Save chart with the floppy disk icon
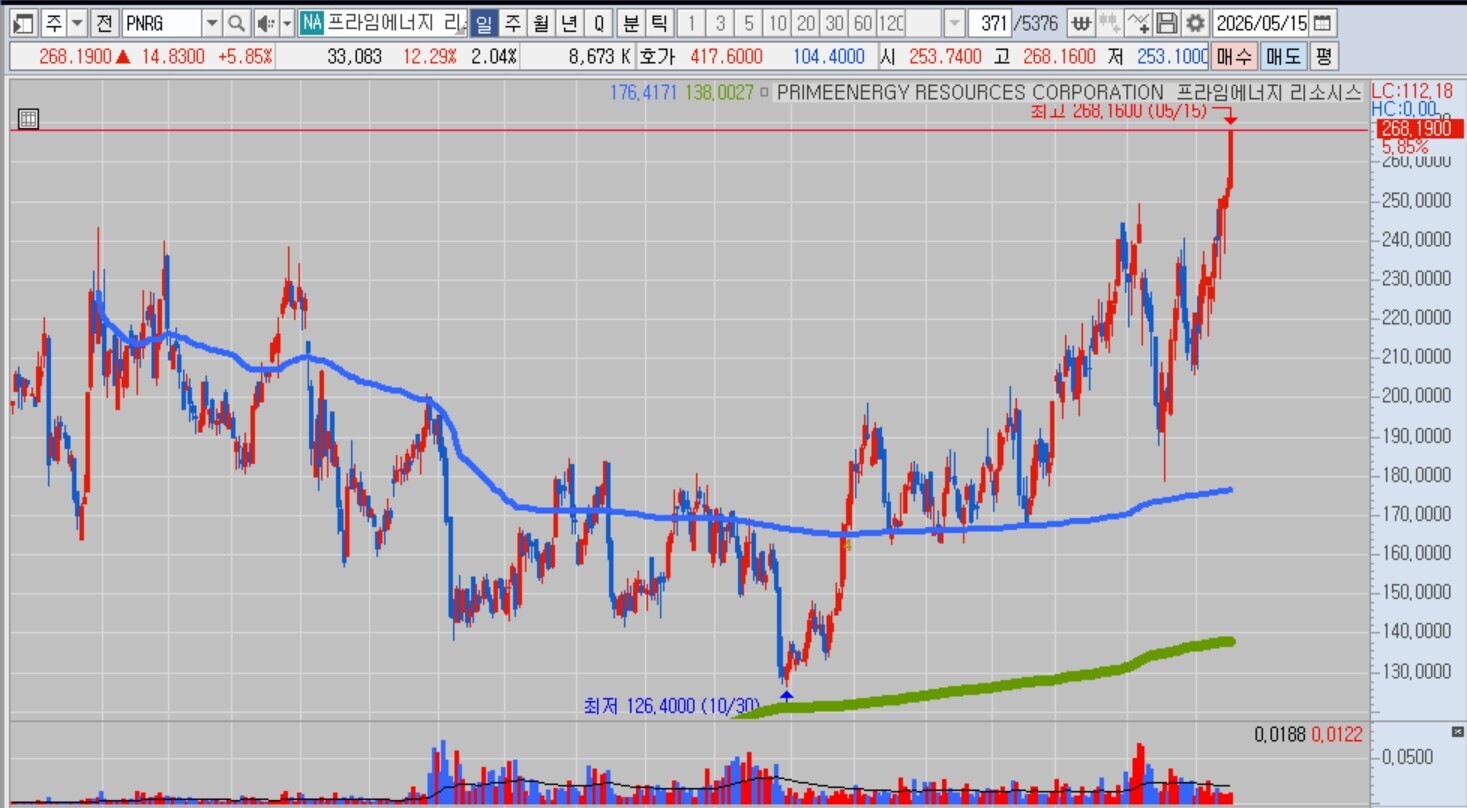This screenshot has width=1467, height=808. 1166,22
